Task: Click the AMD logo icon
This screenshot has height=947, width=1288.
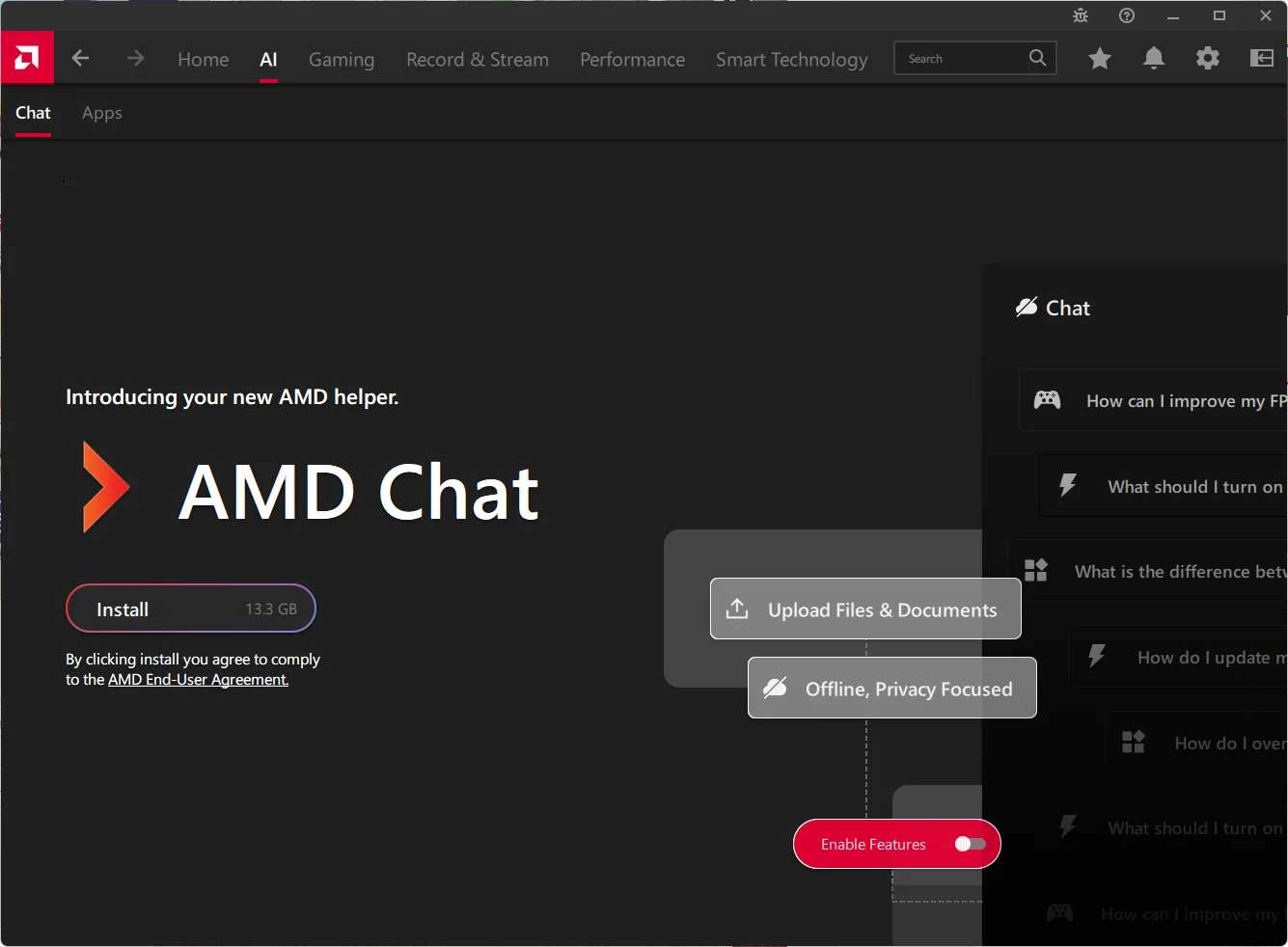Action: (27, 58)
